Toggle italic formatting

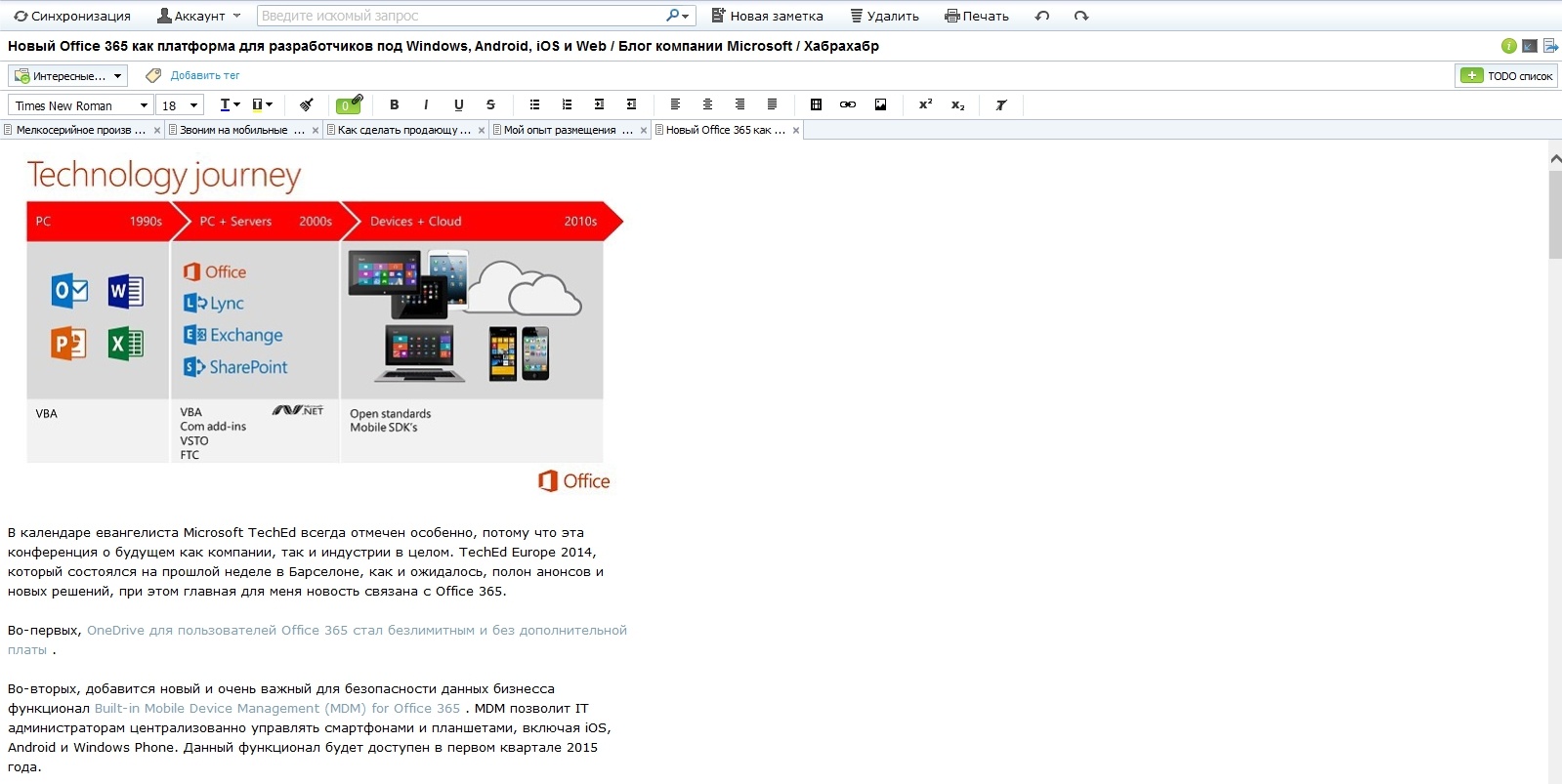[x=426, y=104]
